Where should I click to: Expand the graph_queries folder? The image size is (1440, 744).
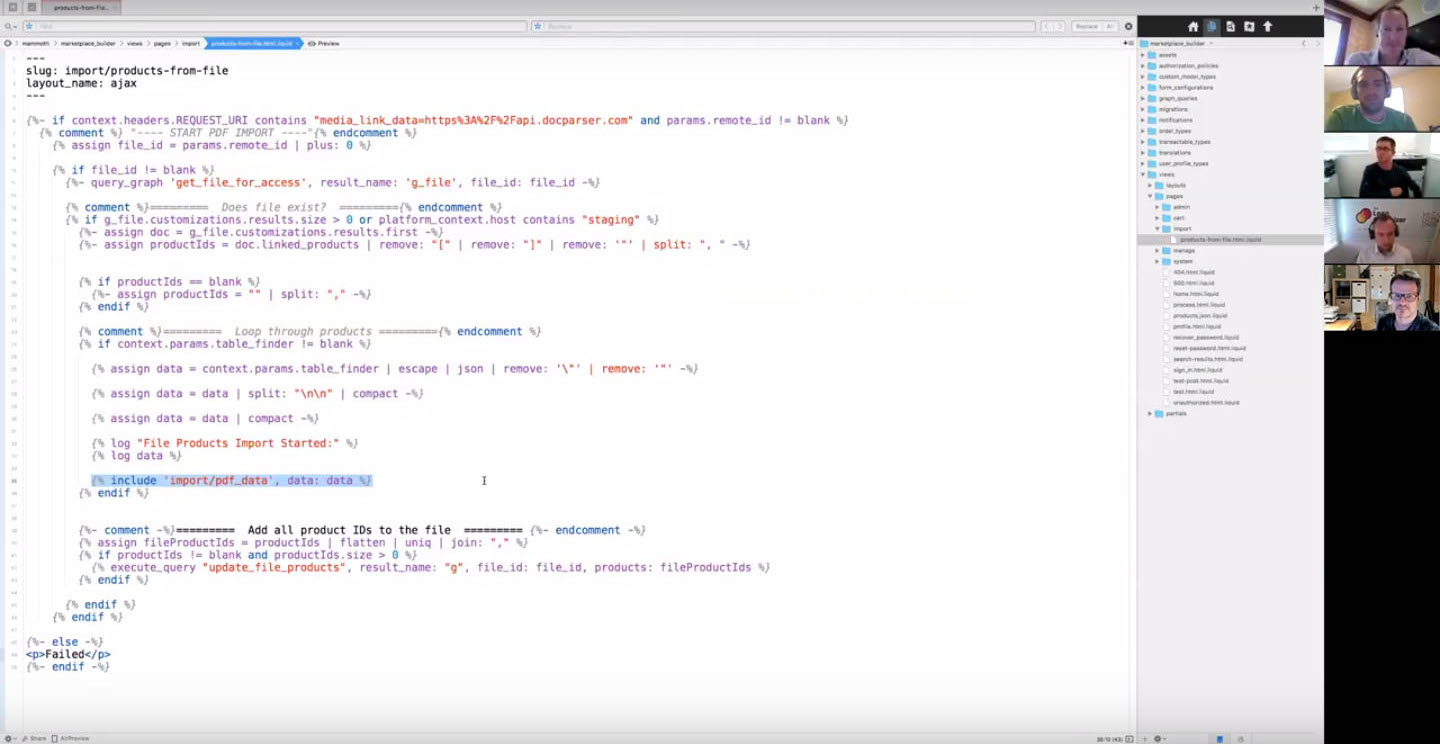[1143, 98]
